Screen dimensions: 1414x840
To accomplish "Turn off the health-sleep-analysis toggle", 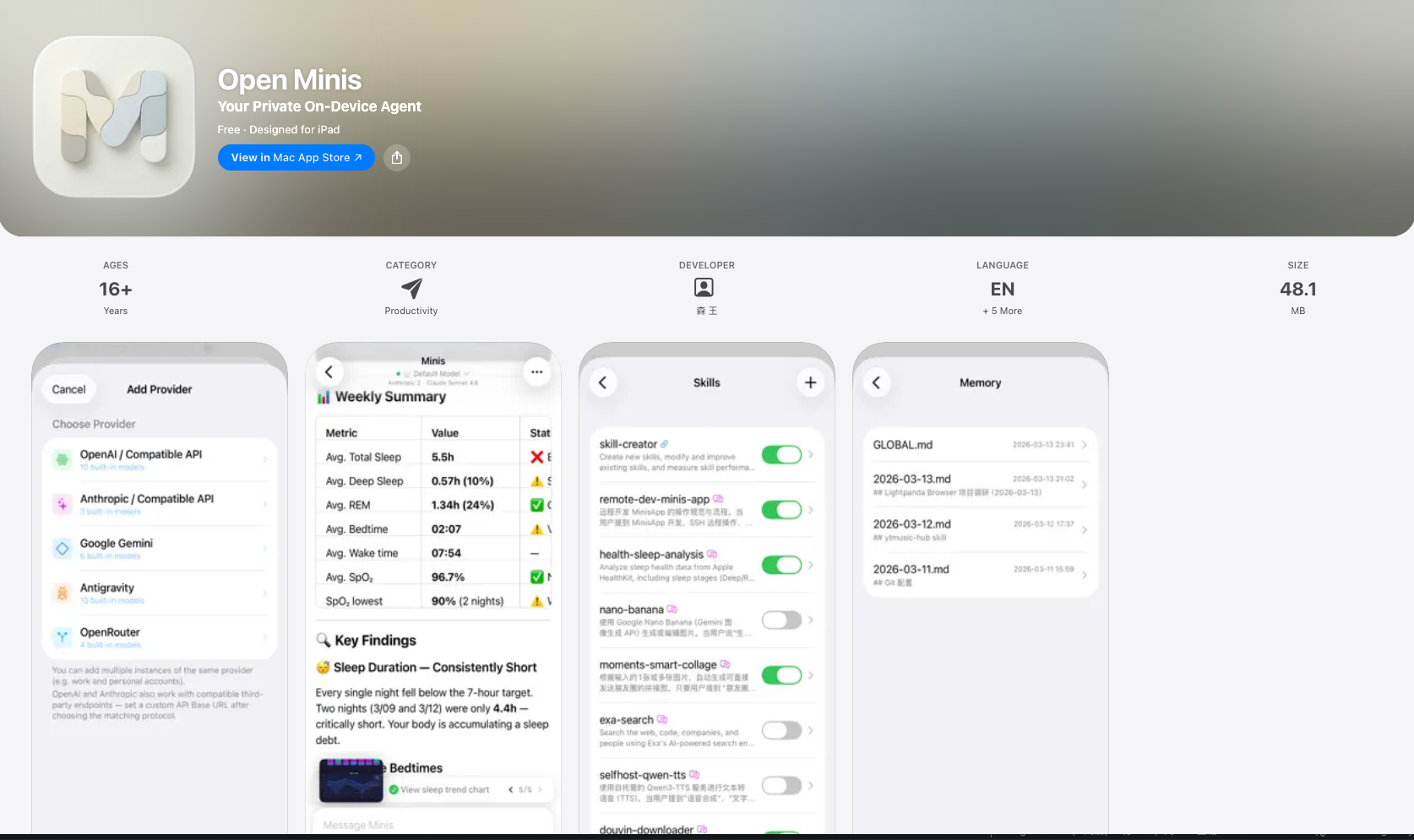I will tap(781, 565).
